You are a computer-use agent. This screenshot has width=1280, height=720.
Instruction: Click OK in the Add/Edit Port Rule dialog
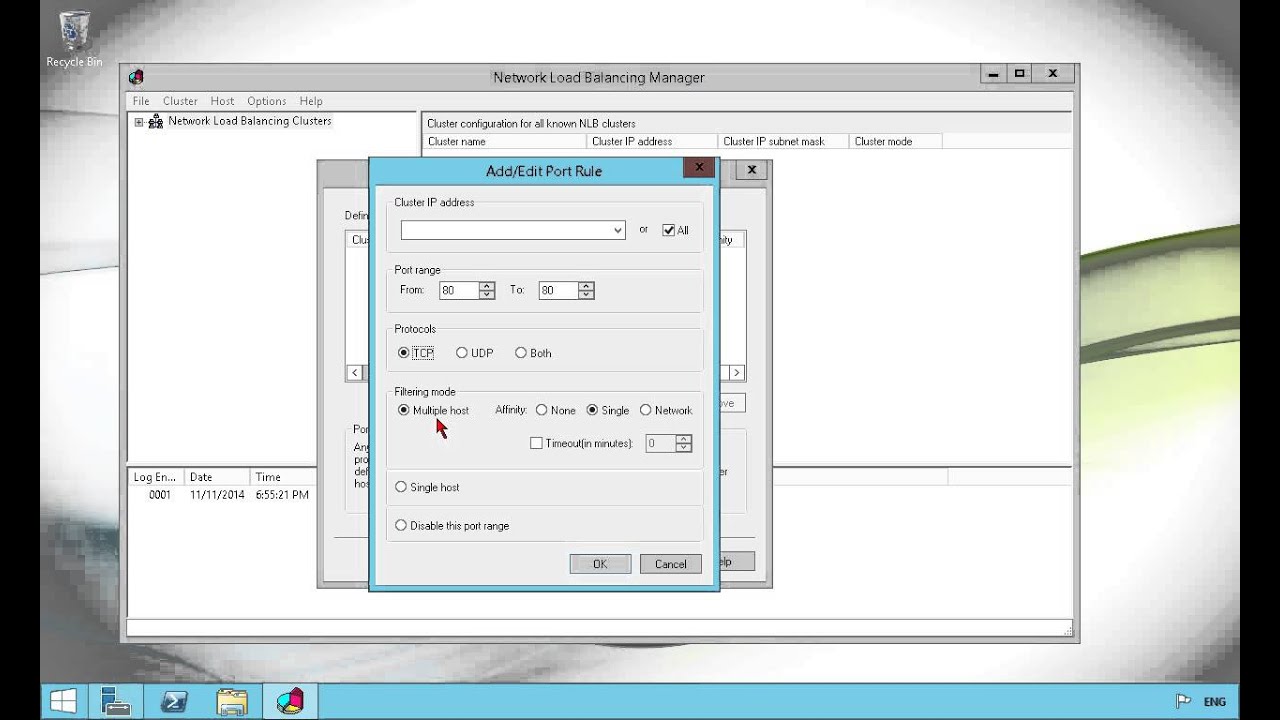pyautogui.click(x=599, y=564)
